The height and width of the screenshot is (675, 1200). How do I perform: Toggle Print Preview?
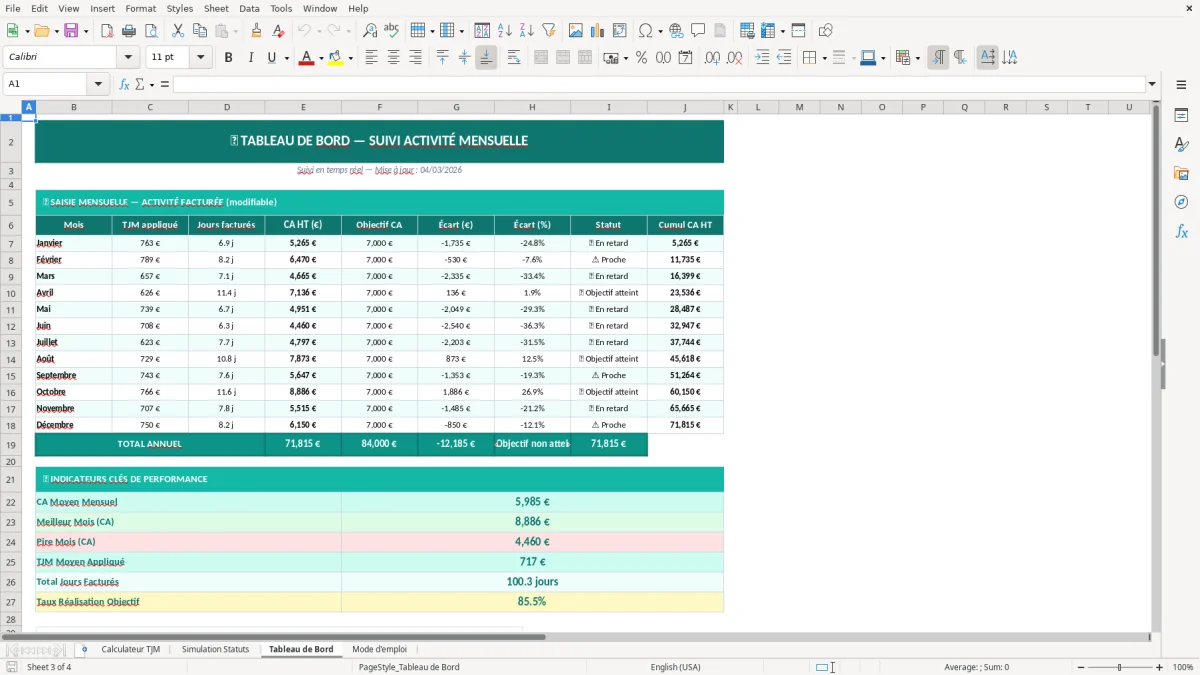[x=151, y=31]
